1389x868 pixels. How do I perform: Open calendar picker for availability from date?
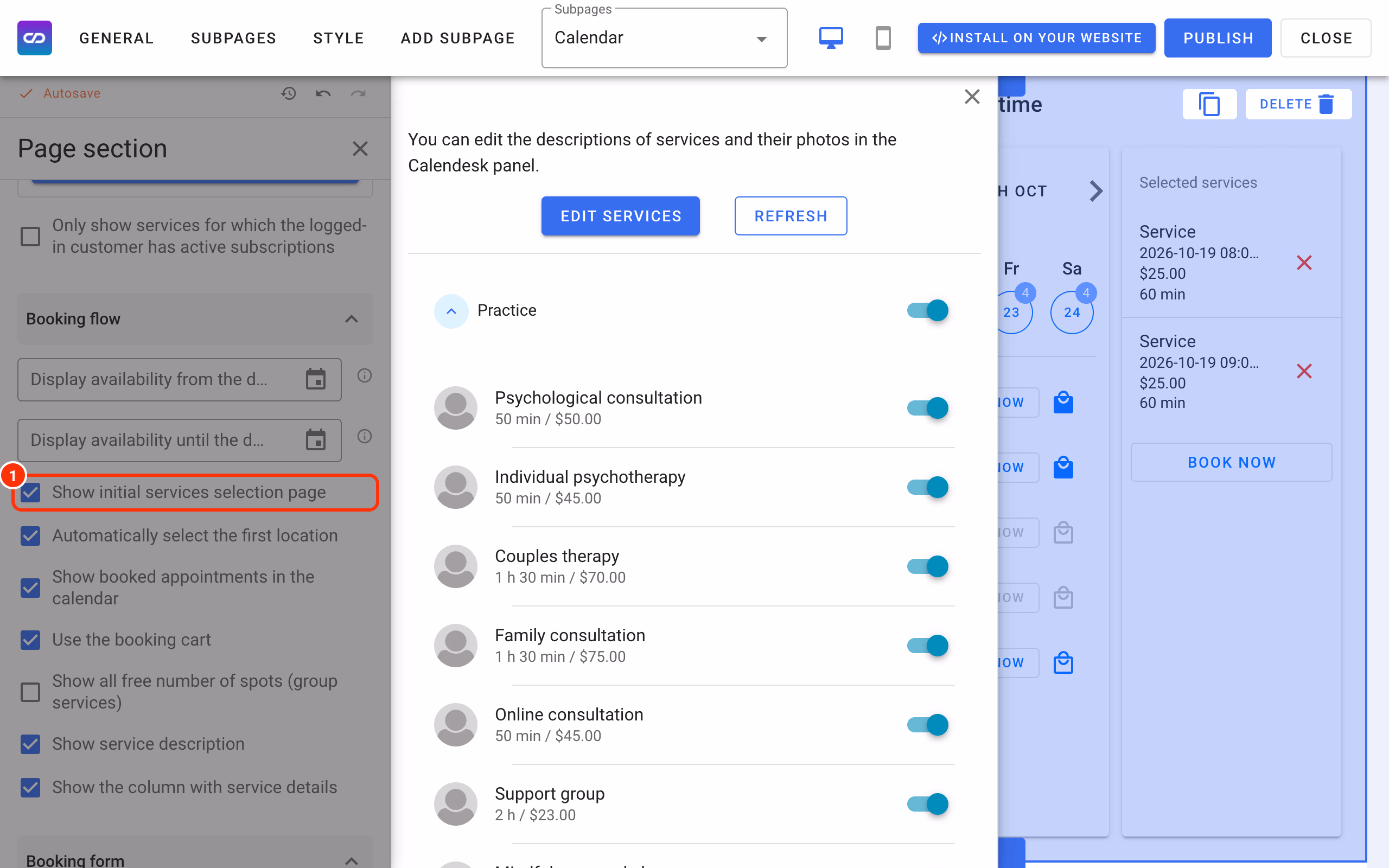coord(316,379)
